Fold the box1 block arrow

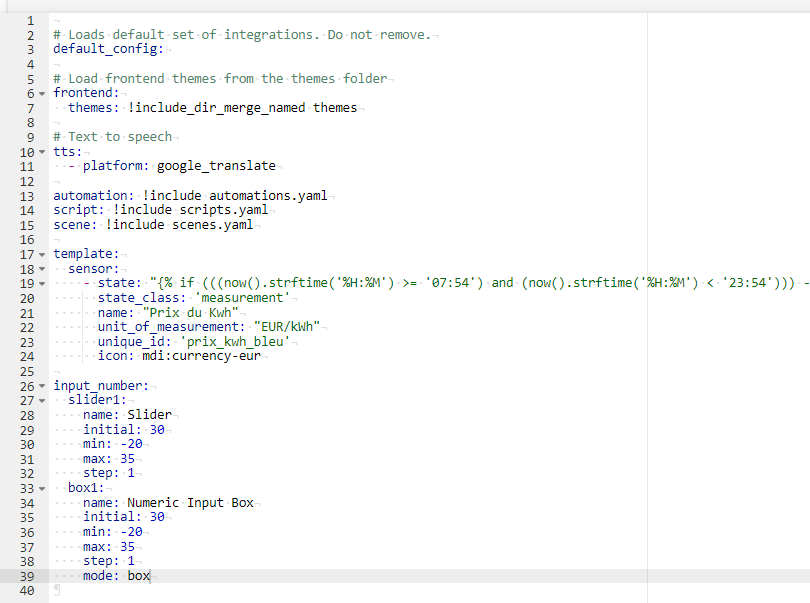point(42,488)
